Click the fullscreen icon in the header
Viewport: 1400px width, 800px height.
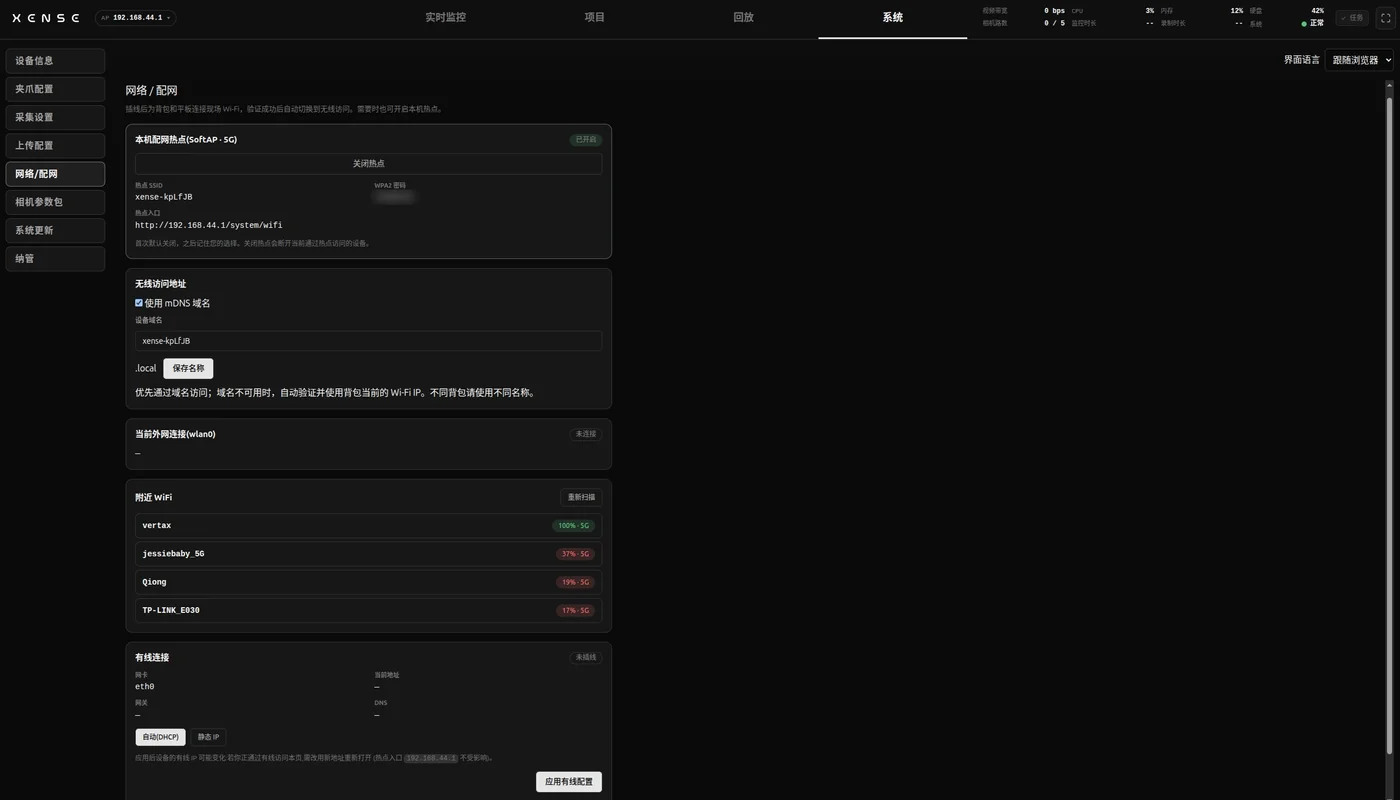coord(1385,18)
